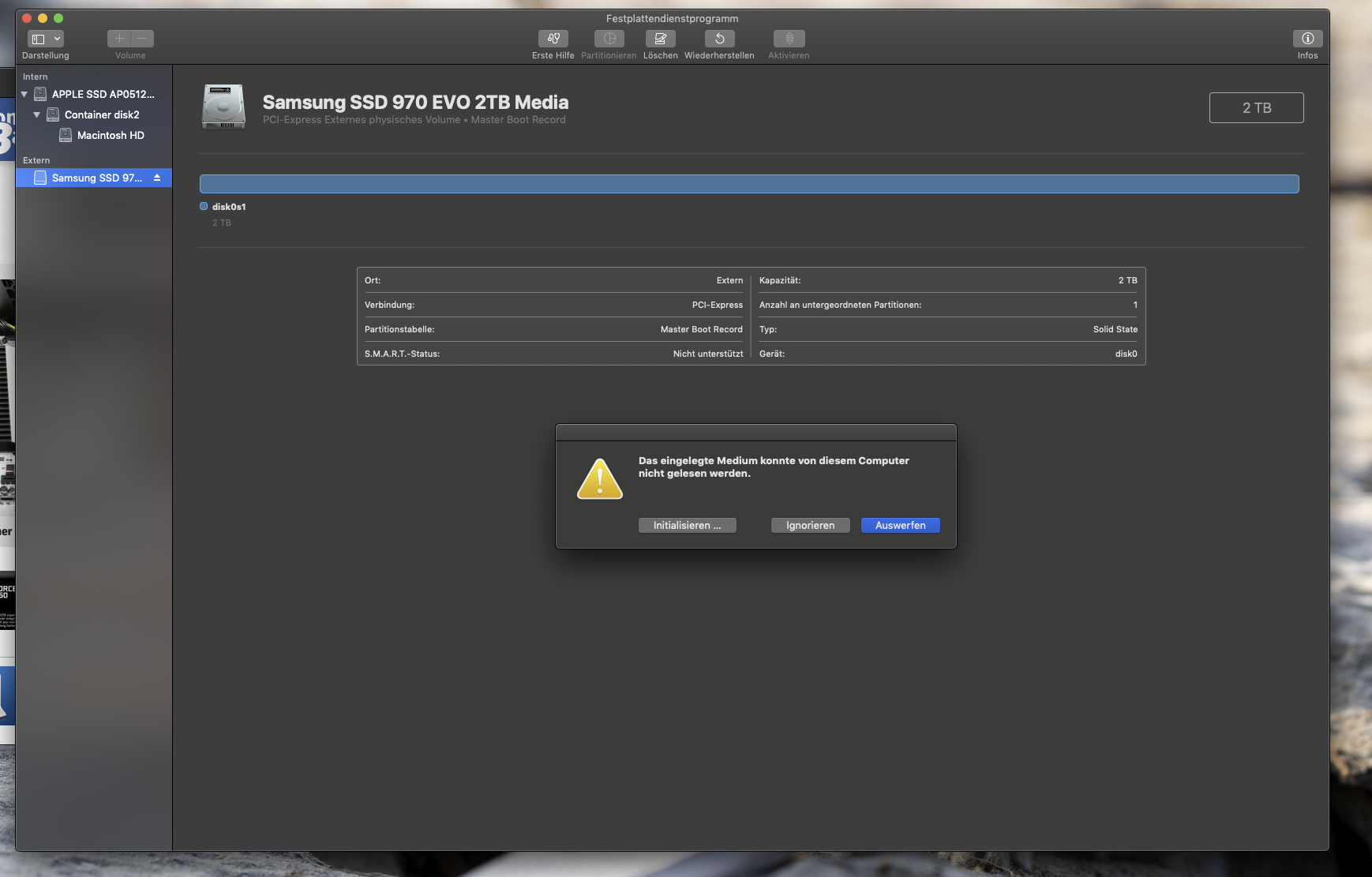
Task: Select Container disk2 in sidebar
Action: (93, 114)
